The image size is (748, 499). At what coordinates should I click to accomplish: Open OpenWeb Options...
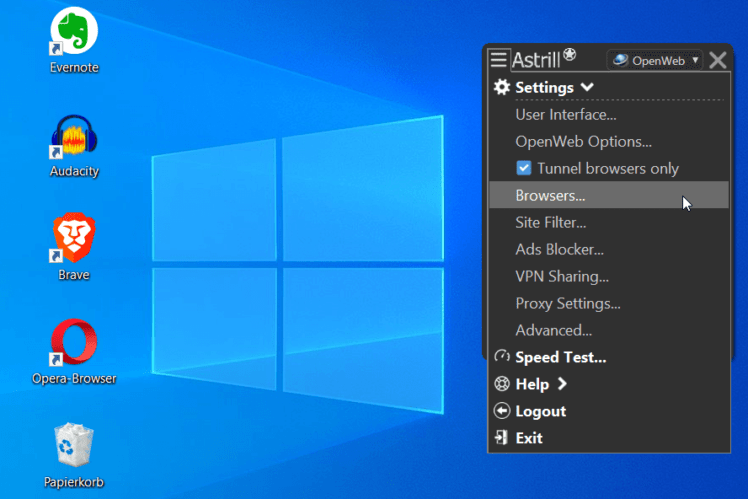tap(583, 142)
